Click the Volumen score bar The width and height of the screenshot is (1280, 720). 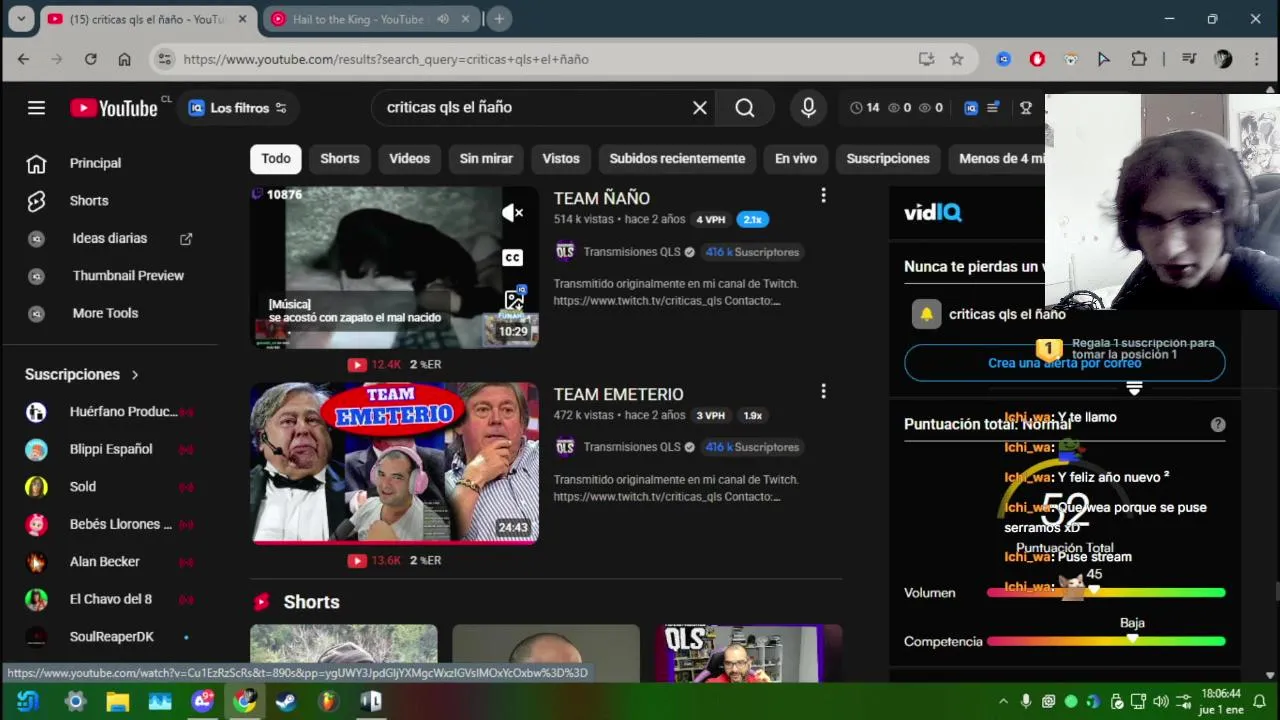pos(1106,593)
